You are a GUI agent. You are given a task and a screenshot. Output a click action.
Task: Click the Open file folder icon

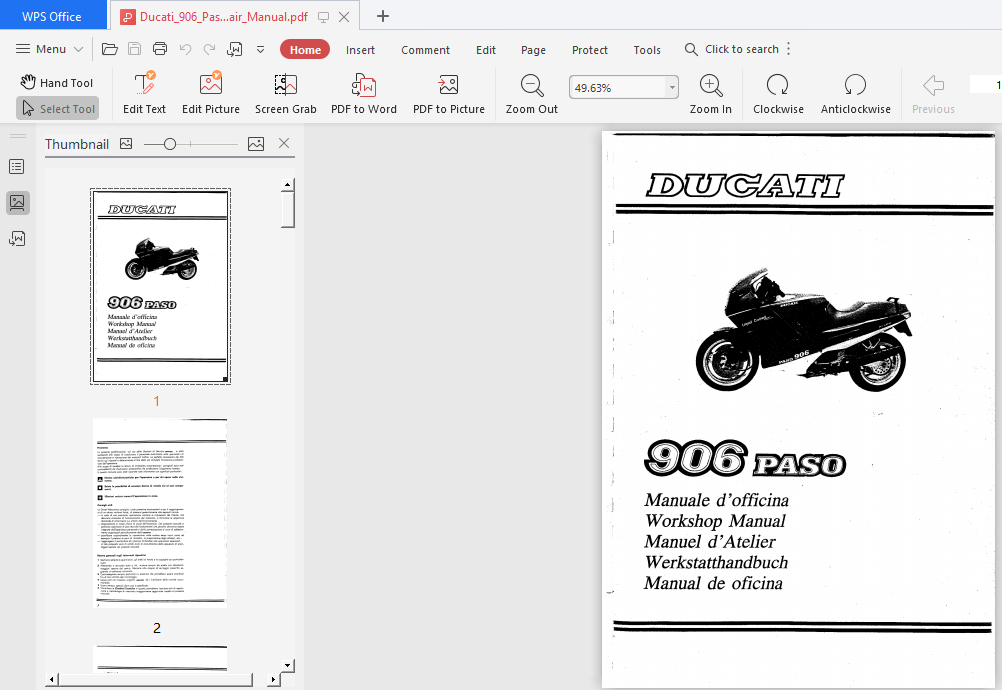[x=110, y=49]
